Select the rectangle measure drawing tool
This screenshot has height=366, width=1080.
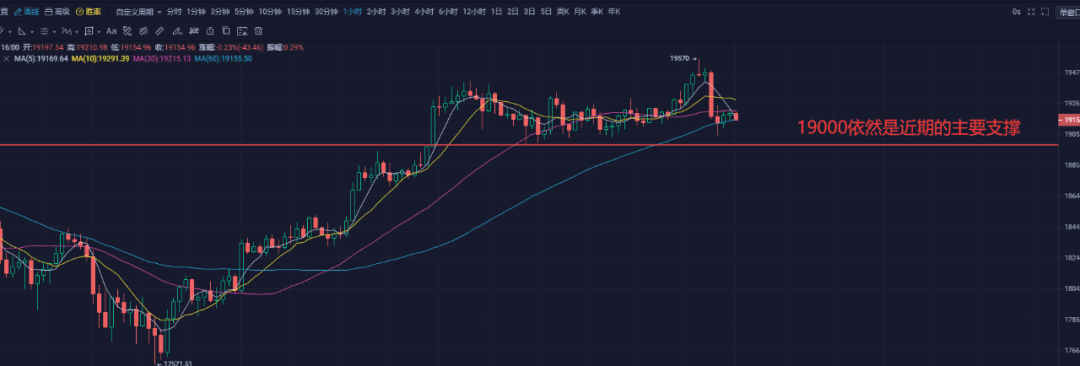[x=89, y=31]
